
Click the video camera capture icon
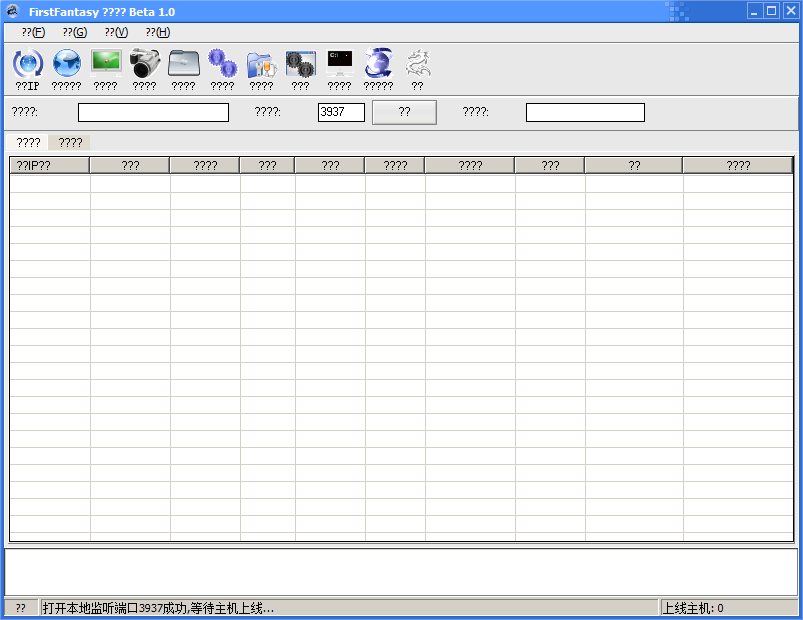click(145, 64)
